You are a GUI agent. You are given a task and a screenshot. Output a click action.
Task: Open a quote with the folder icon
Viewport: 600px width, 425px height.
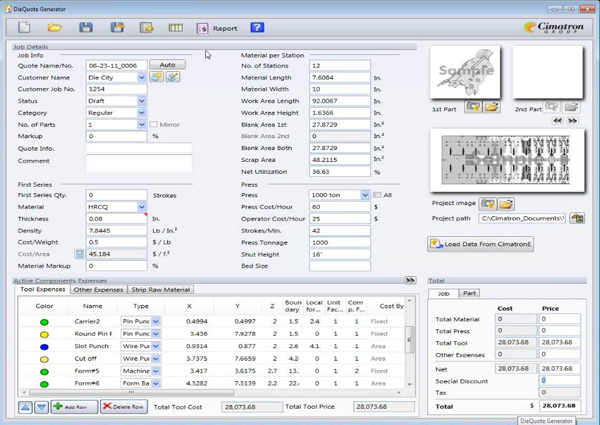tap(55, 28)
